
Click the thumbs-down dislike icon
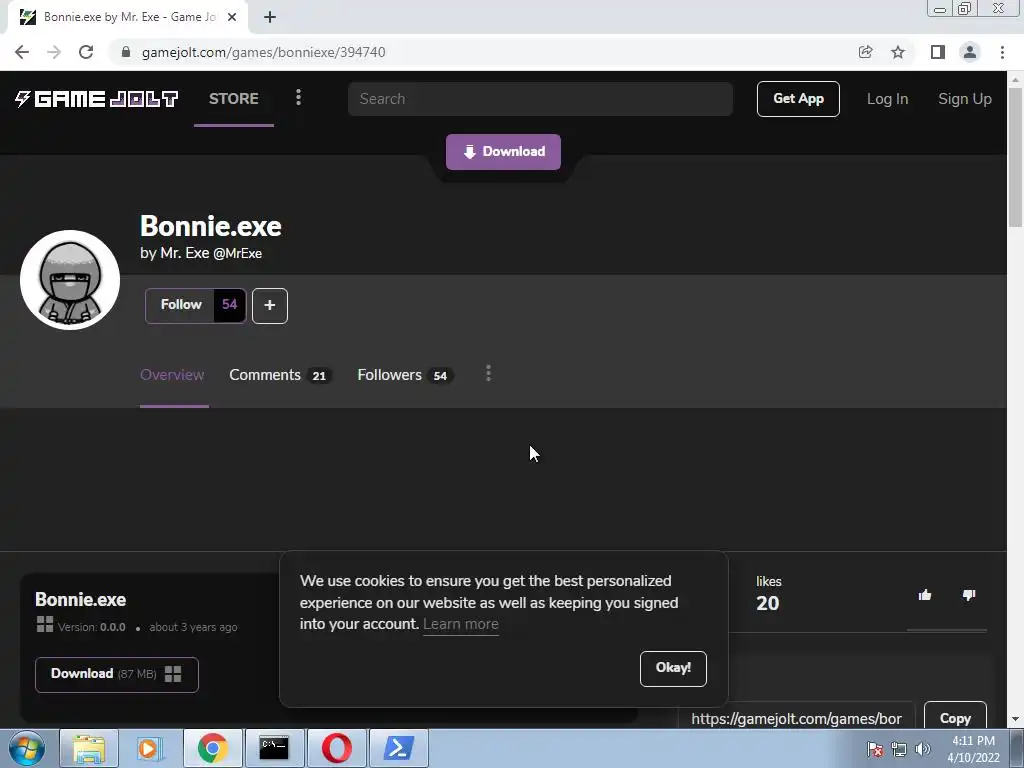click(x=968, y=594)
